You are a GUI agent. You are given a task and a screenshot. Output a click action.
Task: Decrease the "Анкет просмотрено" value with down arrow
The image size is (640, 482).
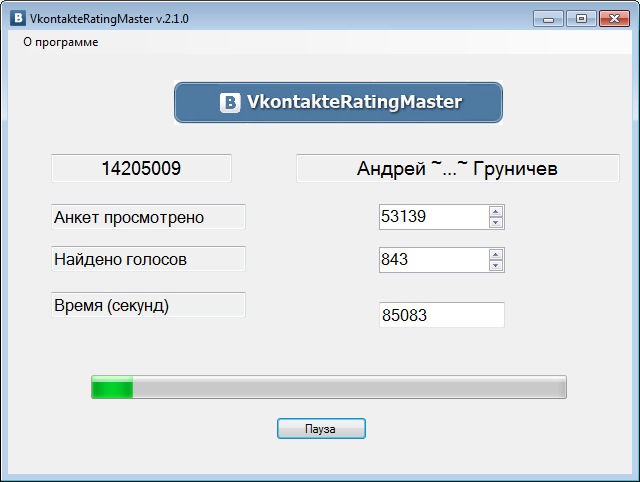[496, 222]
